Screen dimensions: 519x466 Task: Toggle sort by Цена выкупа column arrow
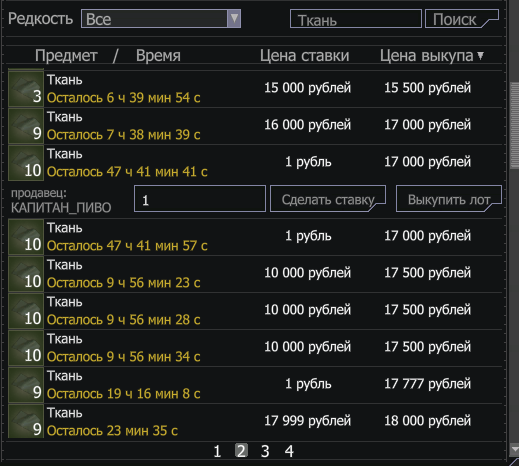(480, 55)
